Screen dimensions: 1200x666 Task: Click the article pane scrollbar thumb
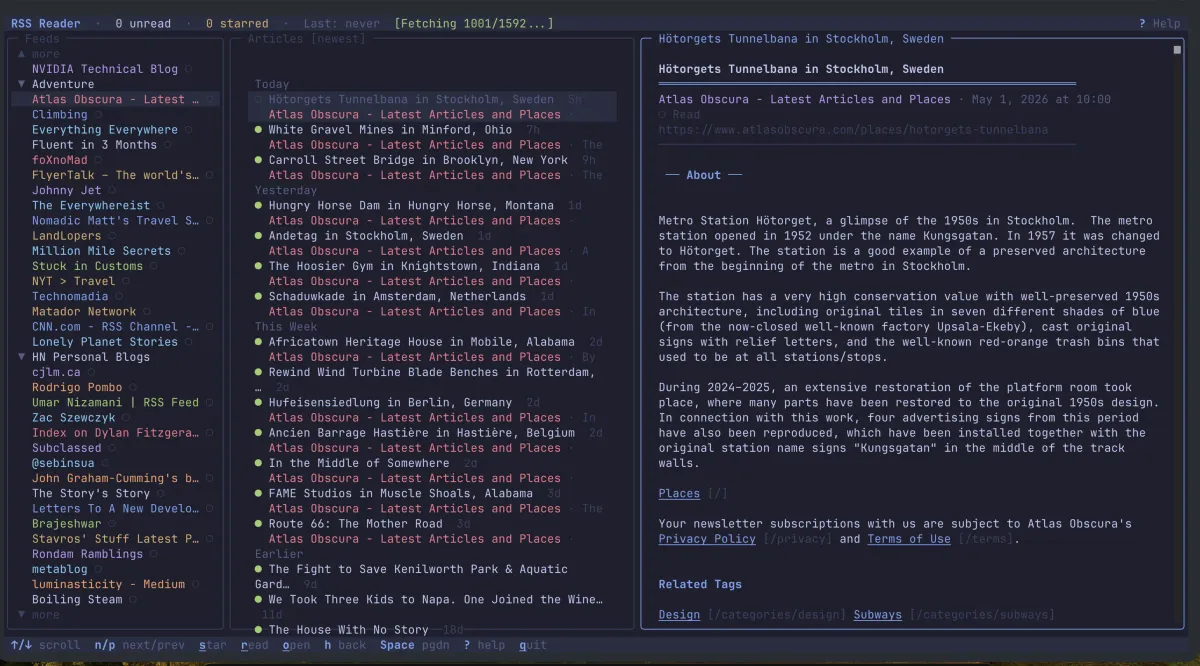tap(1177, 49)
